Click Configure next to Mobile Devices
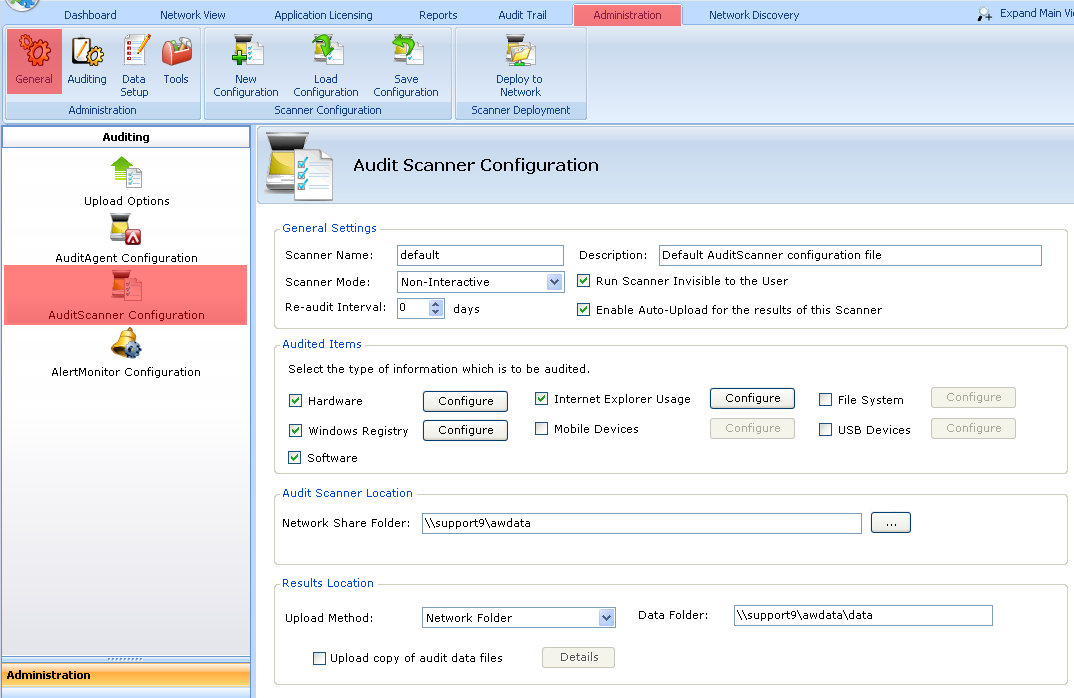This screenshot has width=1074, height=698. [x=753, y=428]
